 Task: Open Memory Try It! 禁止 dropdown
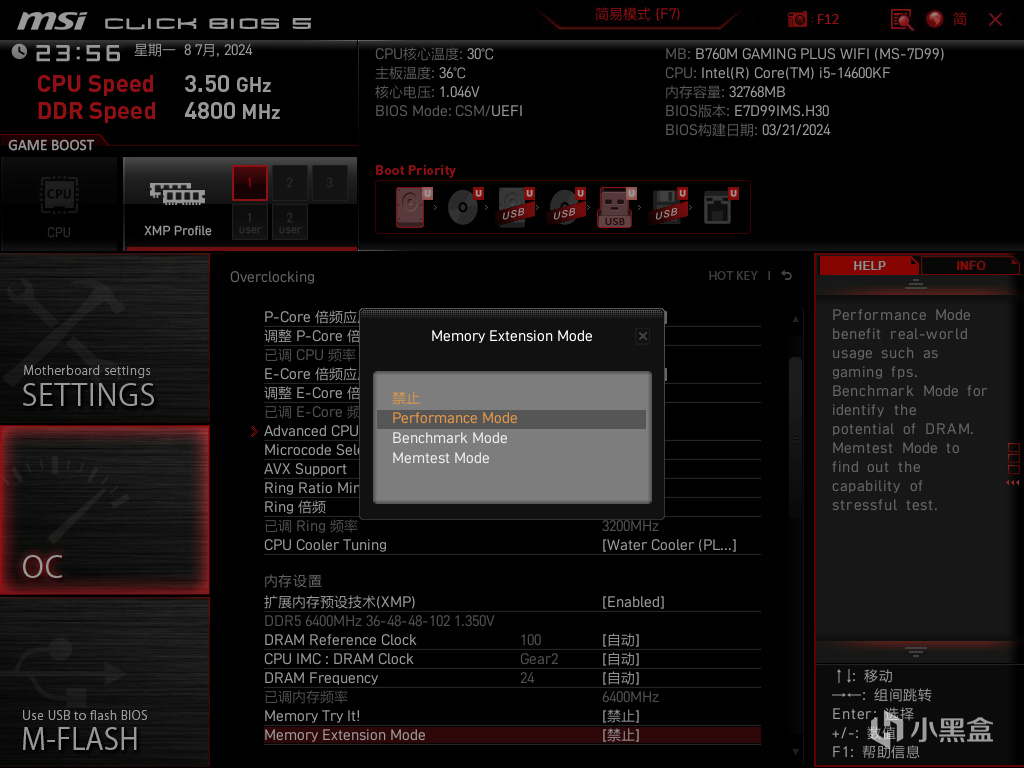click(x=620, y=716)
